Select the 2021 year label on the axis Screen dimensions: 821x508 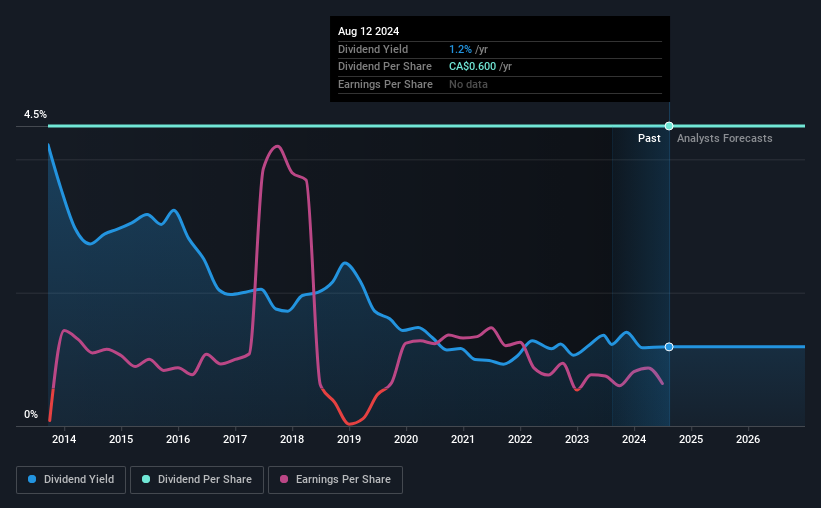point(463,439)
